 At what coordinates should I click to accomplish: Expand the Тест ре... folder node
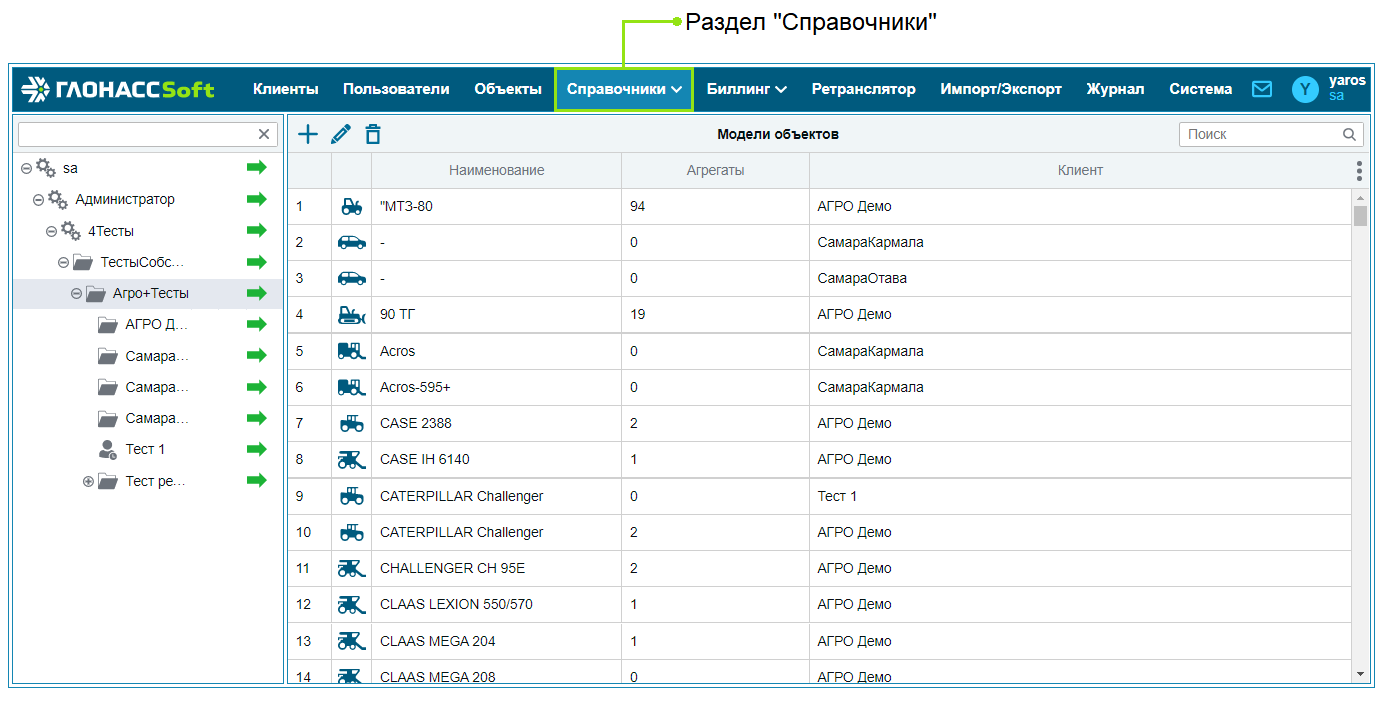click(88, 481)
